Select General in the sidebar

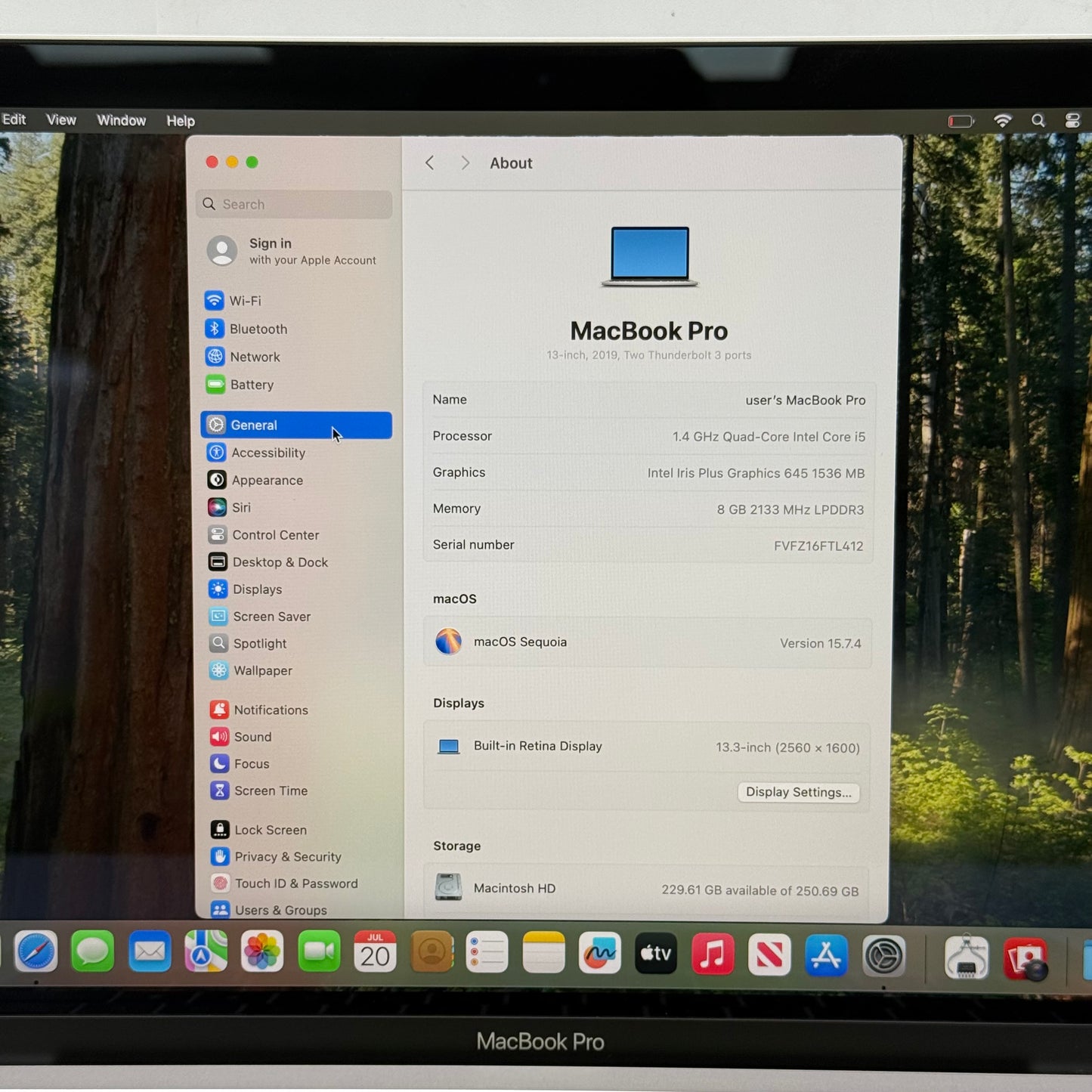tap(295, 425)
